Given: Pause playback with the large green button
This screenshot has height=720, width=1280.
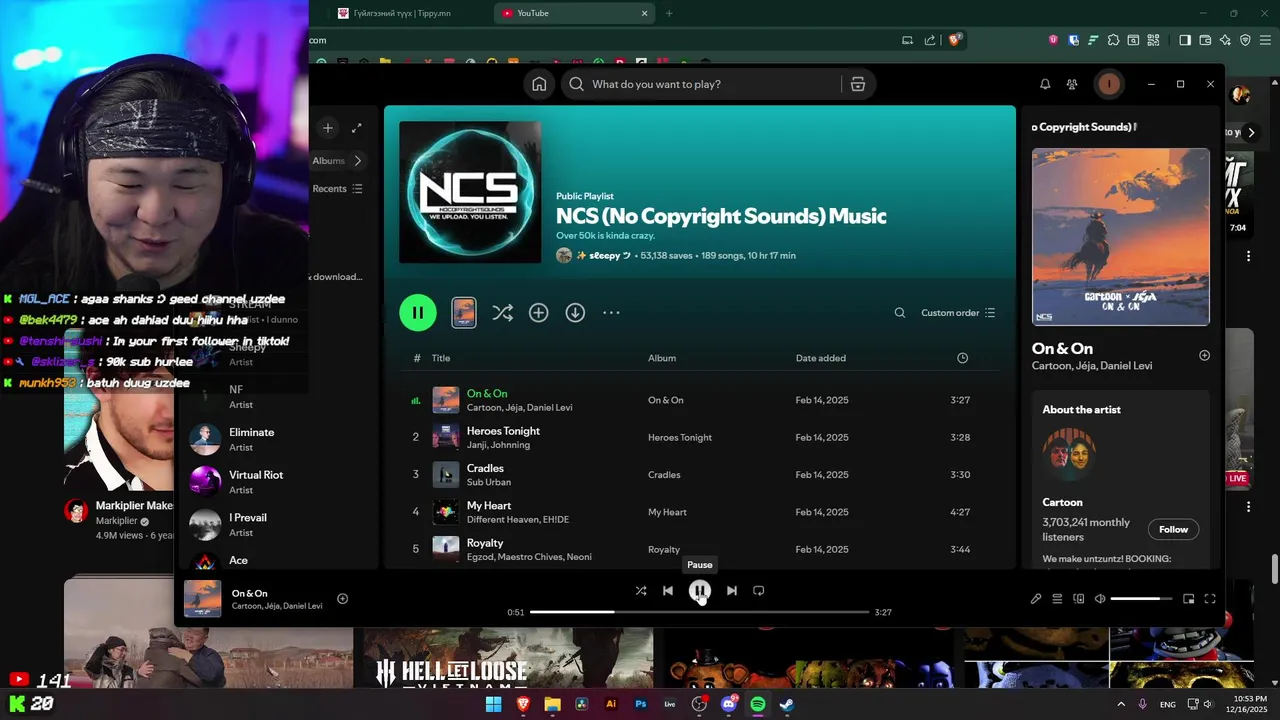Looking at the screenshot, I should tap(418, 313).
